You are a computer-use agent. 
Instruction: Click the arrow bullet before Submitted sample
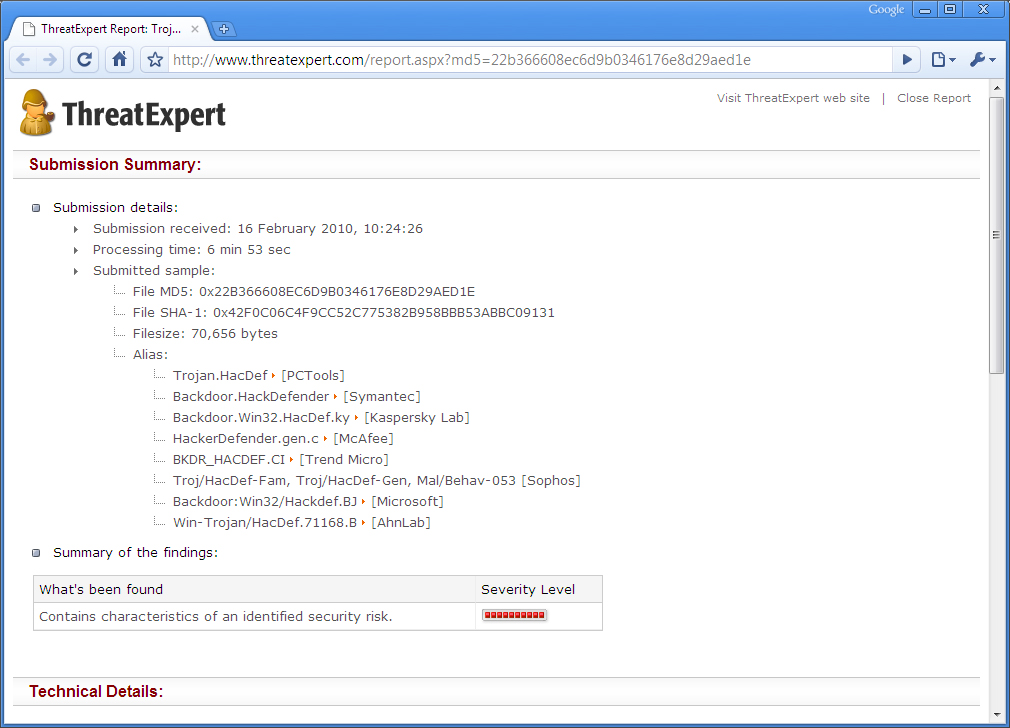tap(76, 272)
